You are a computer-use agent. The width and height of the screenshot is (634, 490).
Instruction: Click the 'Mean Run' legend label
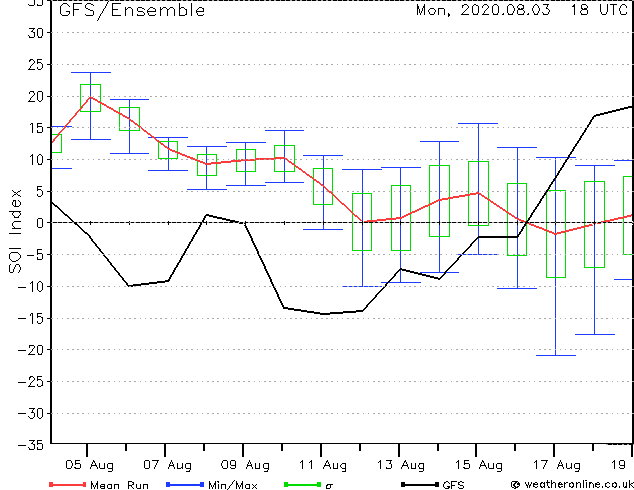click(x=120, y=485)
